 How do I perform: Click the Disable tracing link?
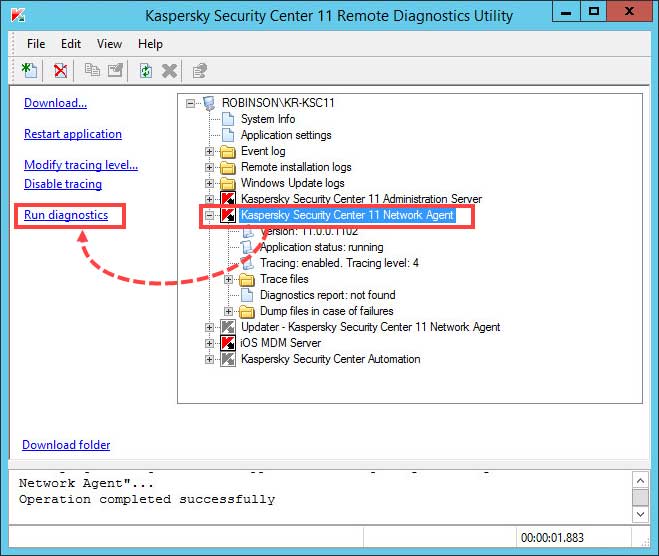(x=63, y=184)
